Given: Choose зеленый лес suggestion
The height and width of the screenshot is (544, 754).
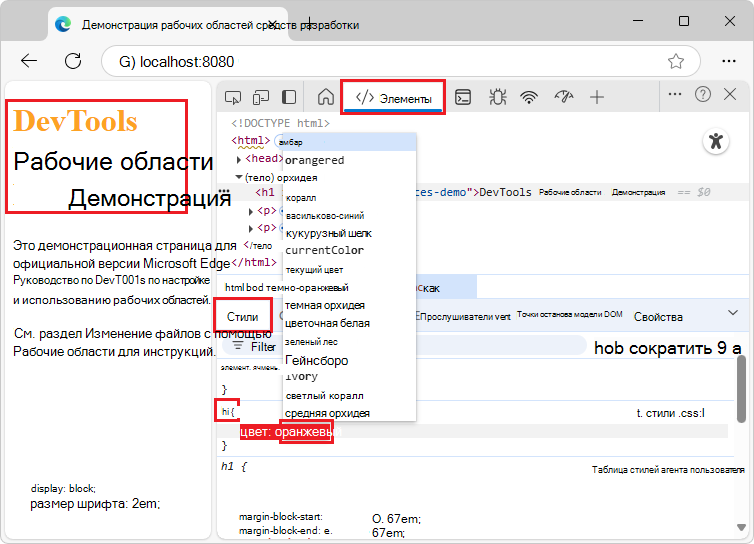Looking at the screenshot, I should [x=350, y=342].
